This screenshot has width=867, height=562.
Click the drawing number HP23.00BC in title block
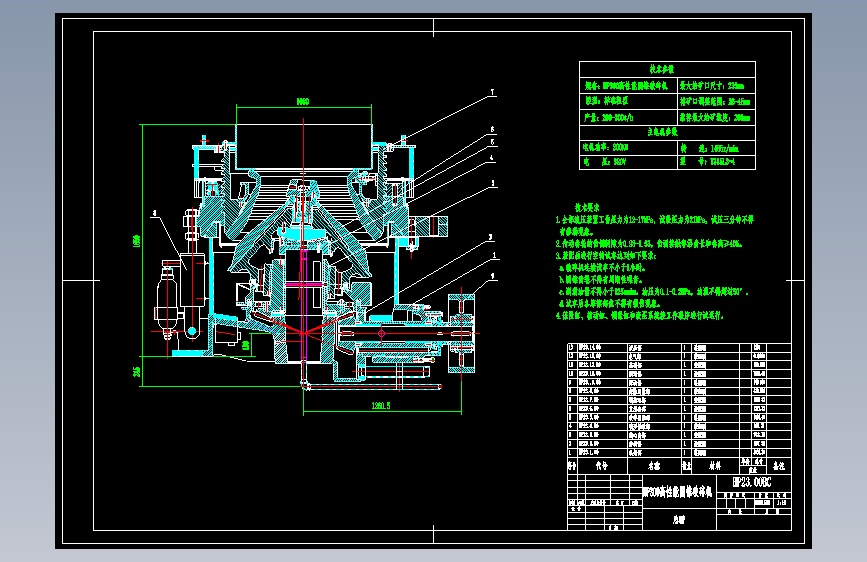pyautogui.click(x=751, y=482)
